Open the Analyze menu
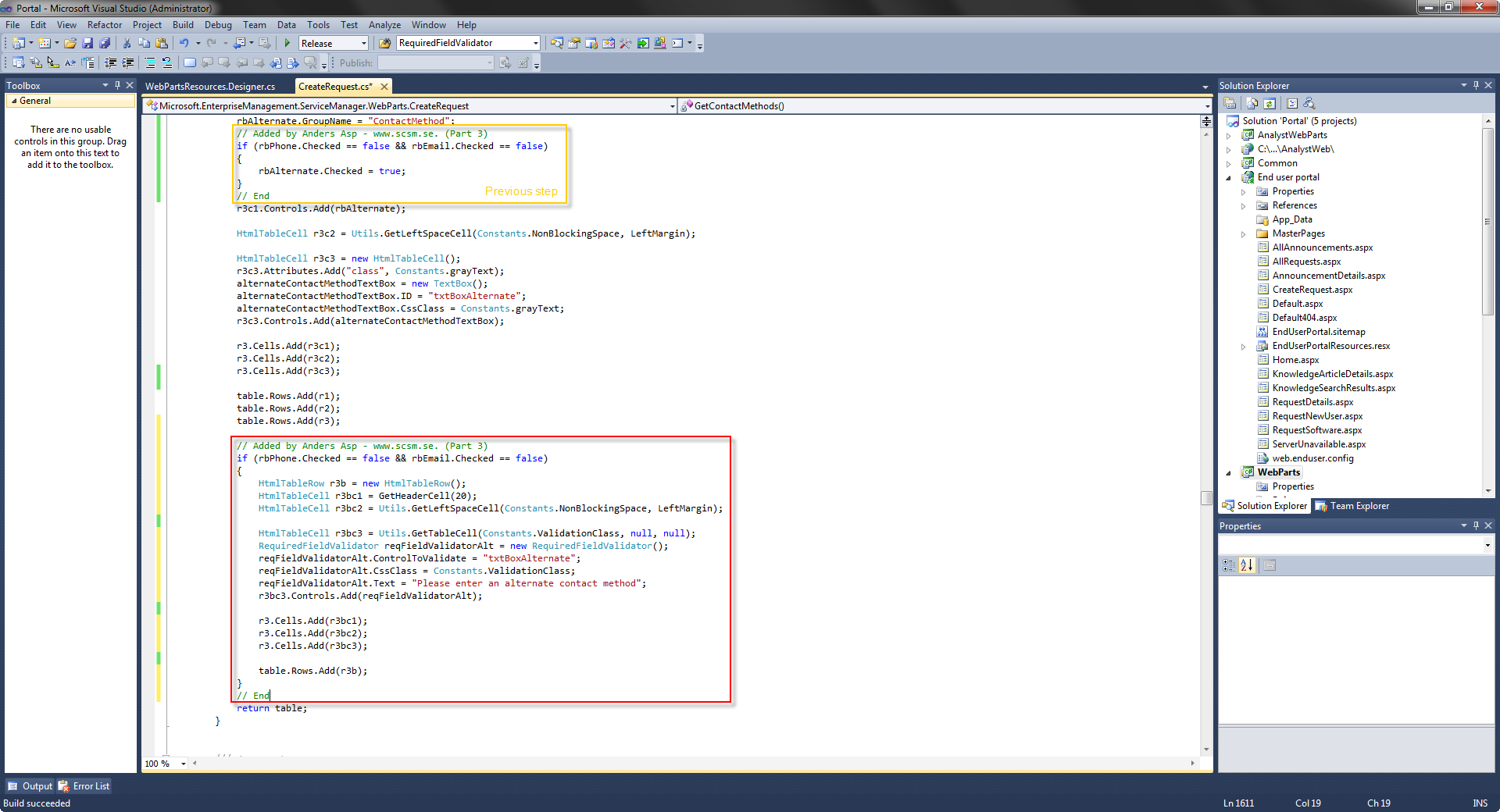This screenshot has height=812, width=1500. coord(384,25)
